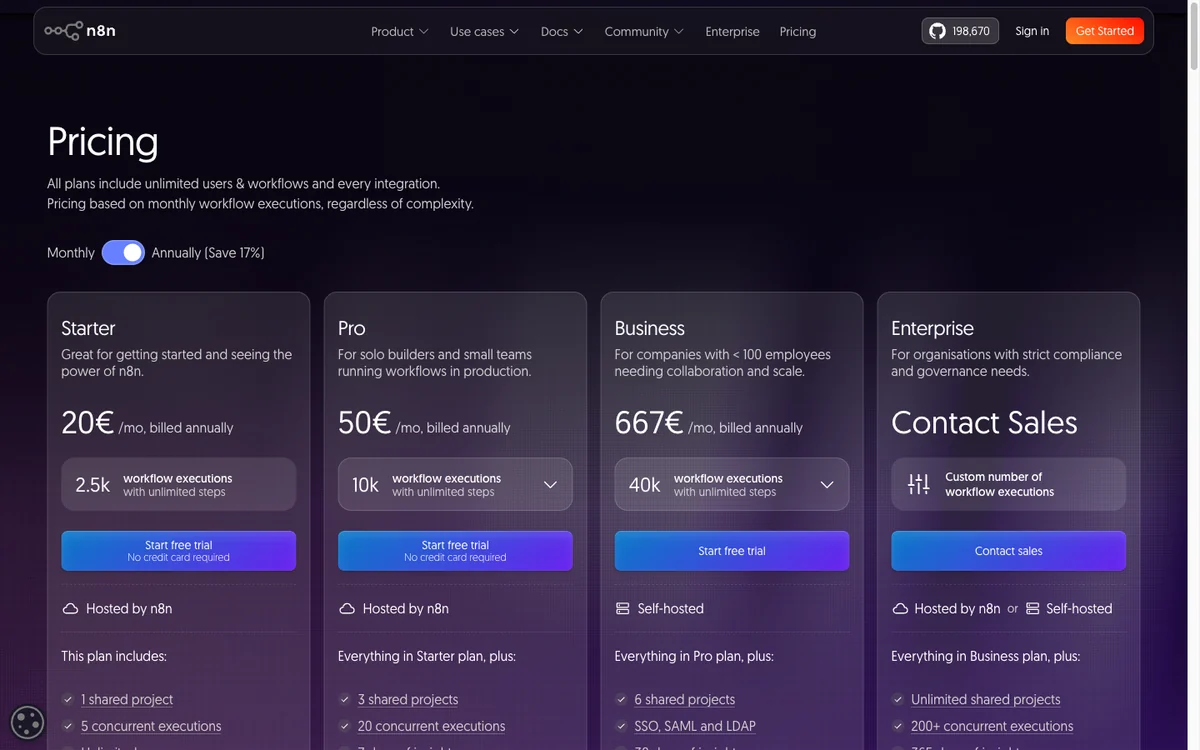
Task: Select the Monthly billing label
Action: 71,253
